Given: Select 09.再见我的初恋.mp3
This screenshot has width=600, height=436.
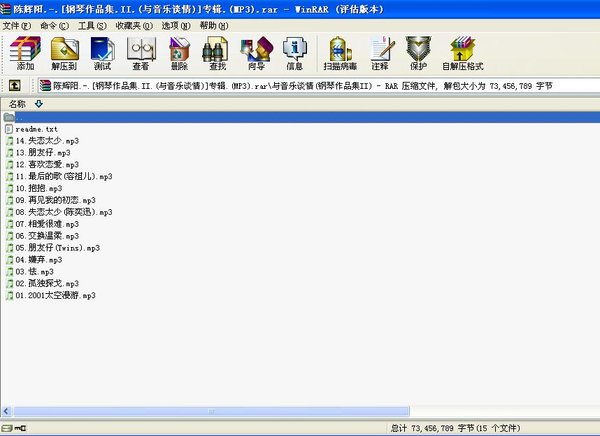Looking at the screenshot, I should [x=55, y=200].
